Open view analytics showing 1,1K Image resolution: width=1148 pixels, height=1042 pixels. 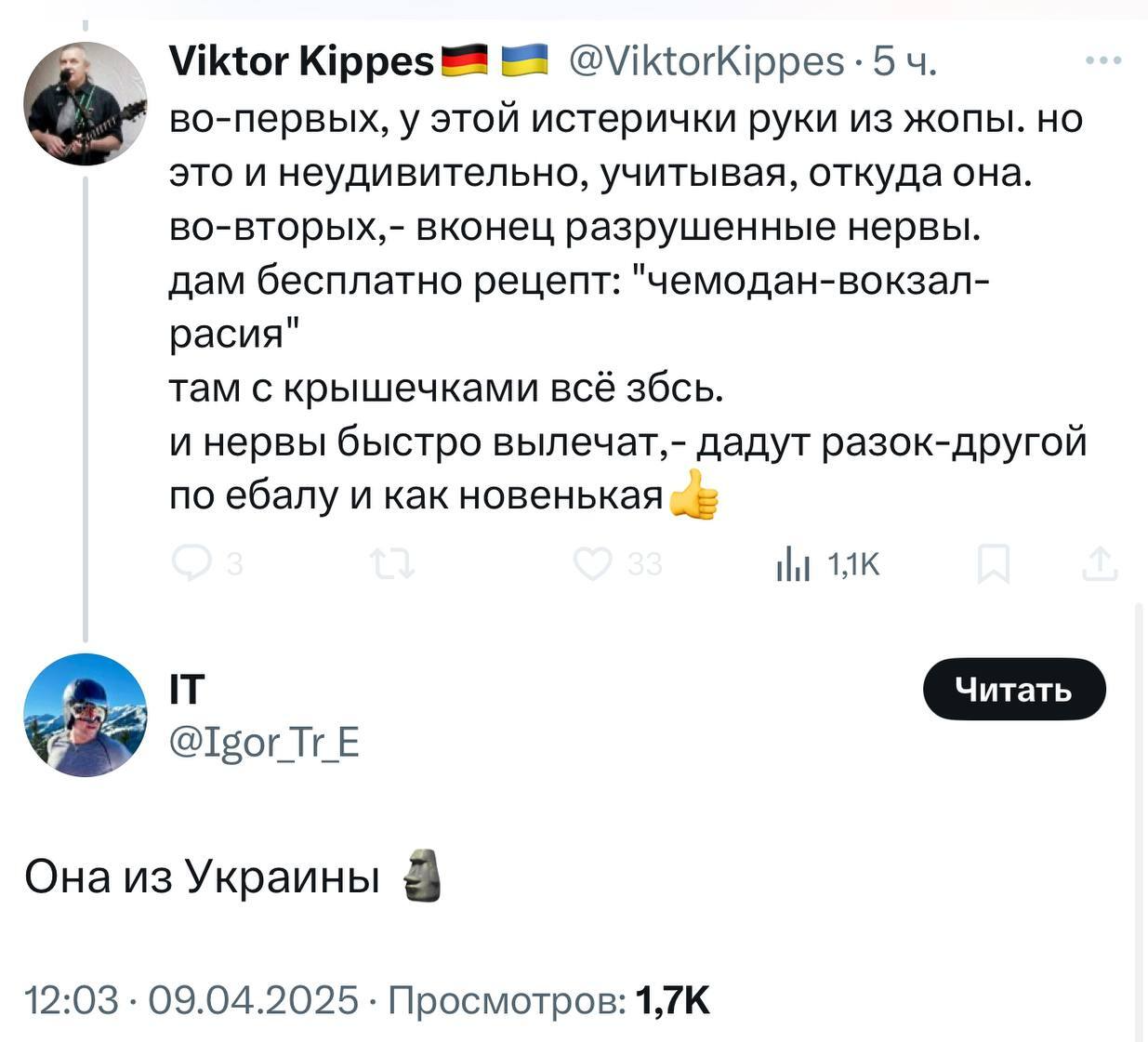click(827, 564)
